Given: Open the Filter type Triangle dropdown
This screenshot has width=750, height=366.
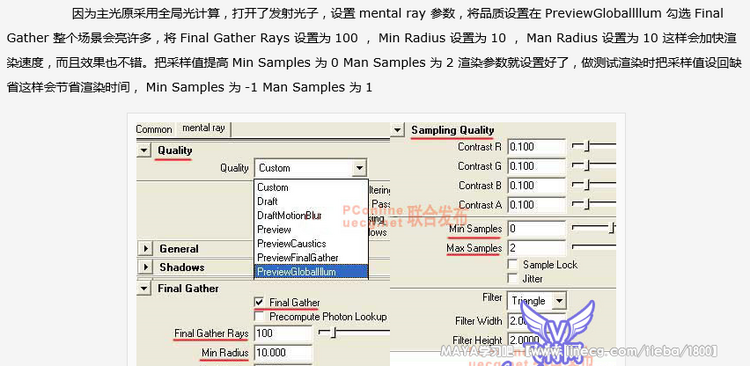Looking at the screenshot, I should point(559,301).
